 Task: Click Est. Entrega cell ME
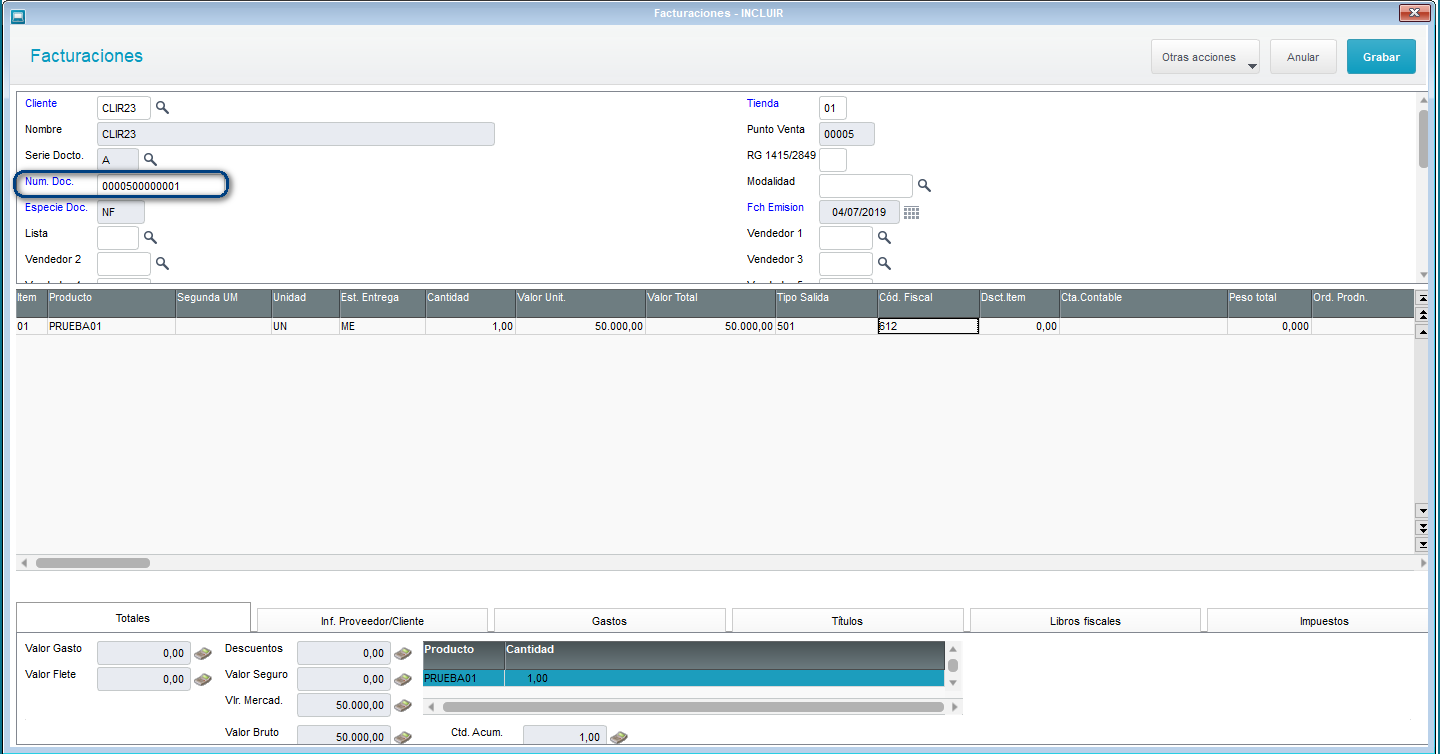coord(382,326)
